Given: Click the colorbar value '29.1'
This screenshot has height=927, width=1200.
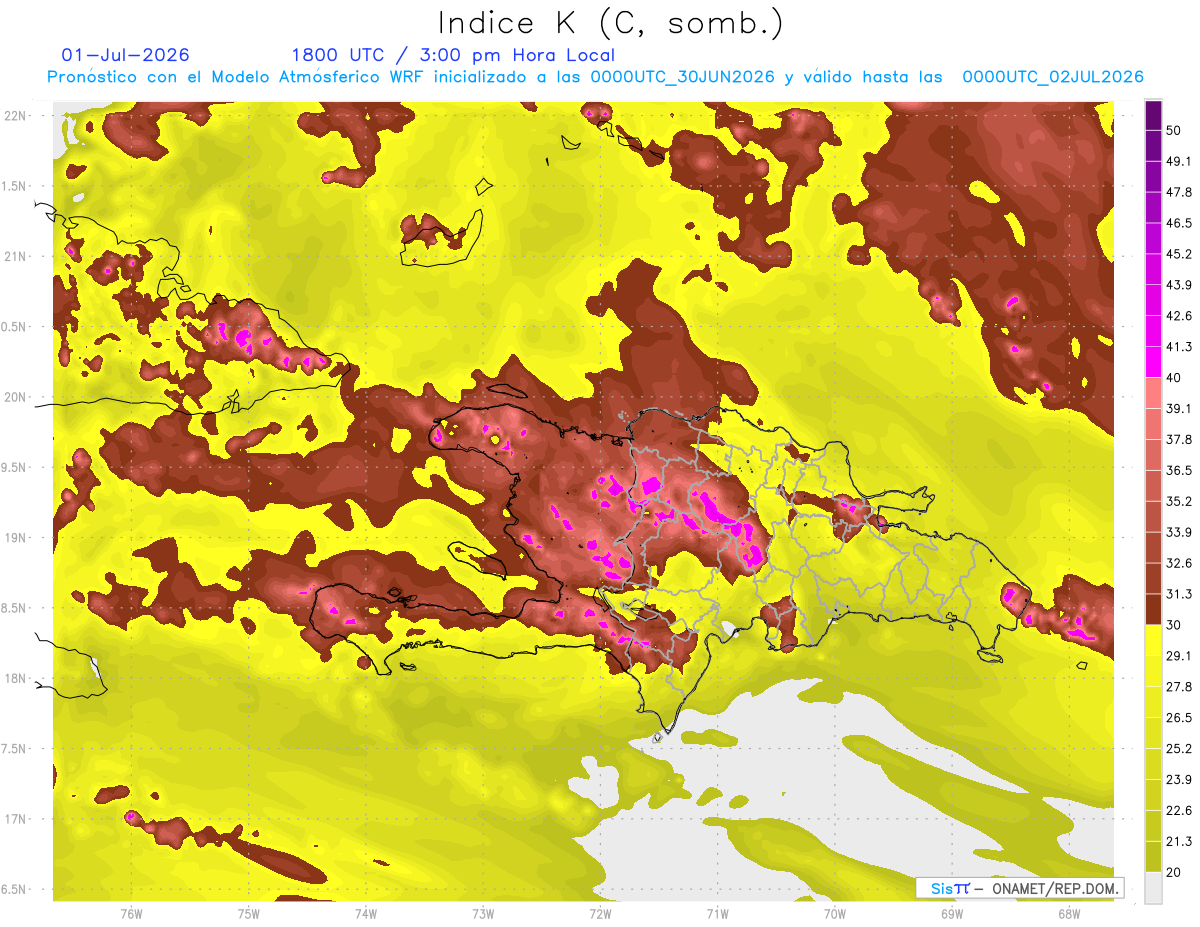Looking at the screenshot, I should coord(1179,656).
